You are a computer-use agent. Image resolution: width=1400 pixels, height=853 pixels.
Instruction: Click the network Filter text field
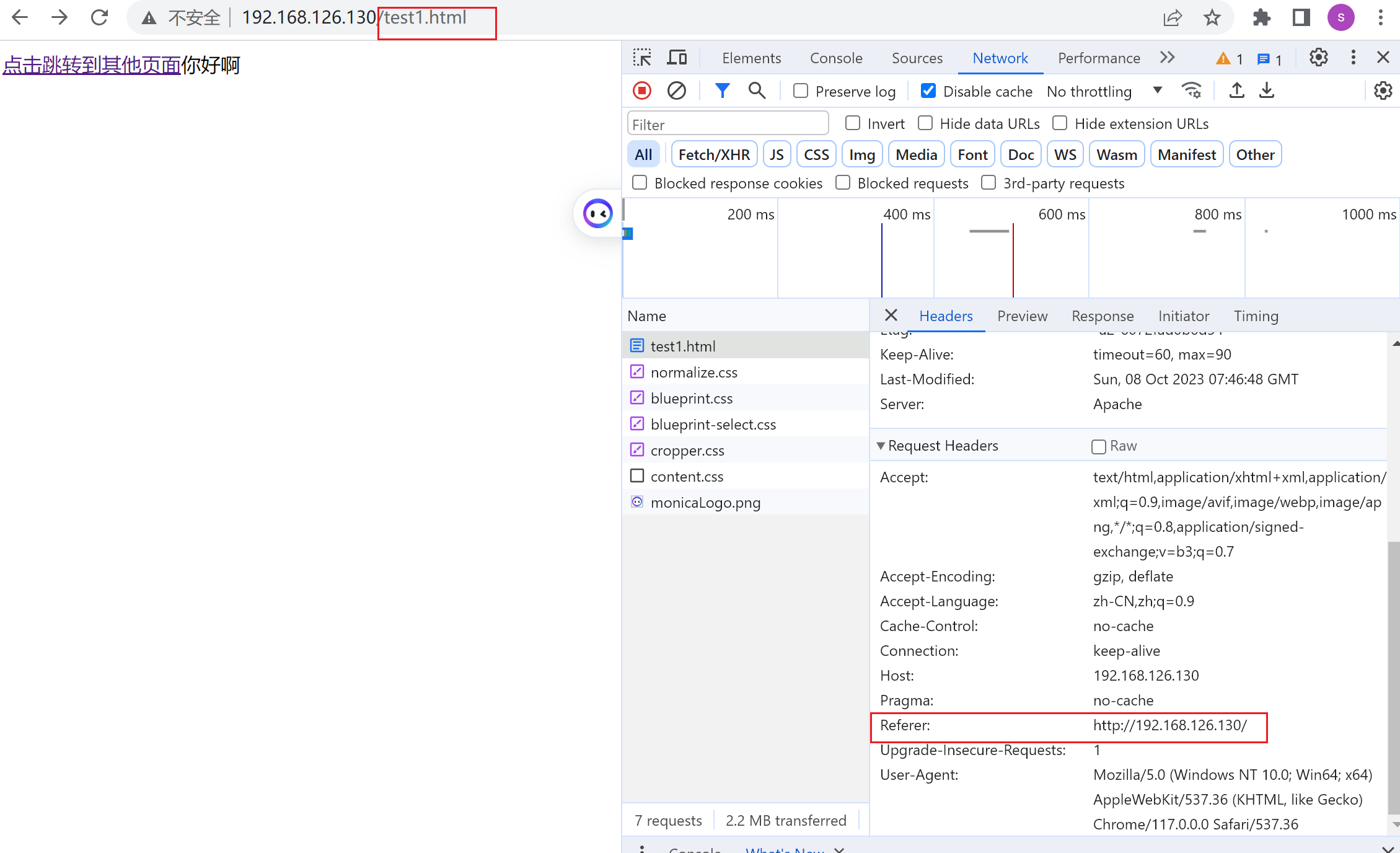click(728, 124)
